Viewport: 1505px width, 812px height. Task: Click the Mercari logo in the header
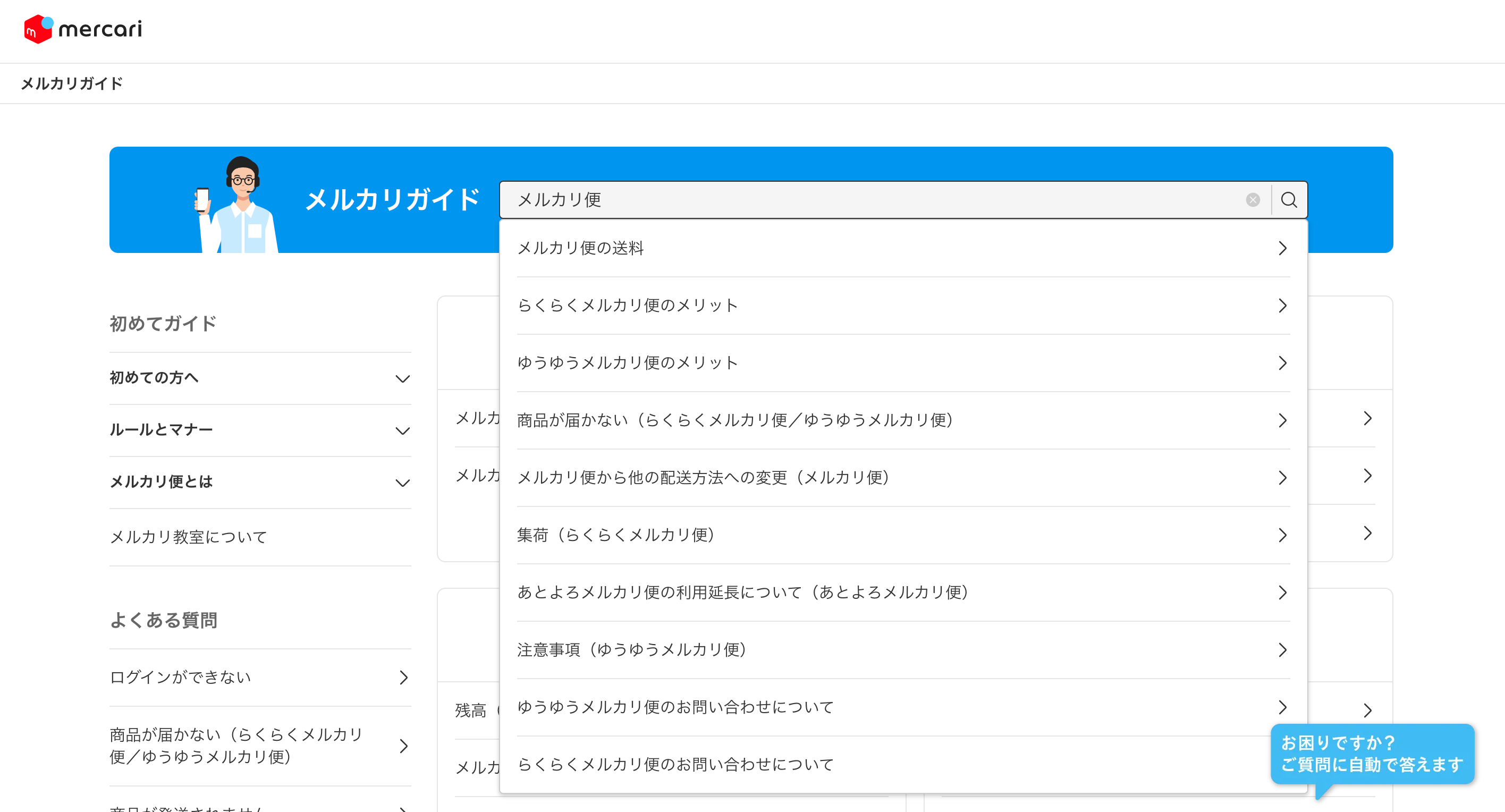click(x=83, y=29)
